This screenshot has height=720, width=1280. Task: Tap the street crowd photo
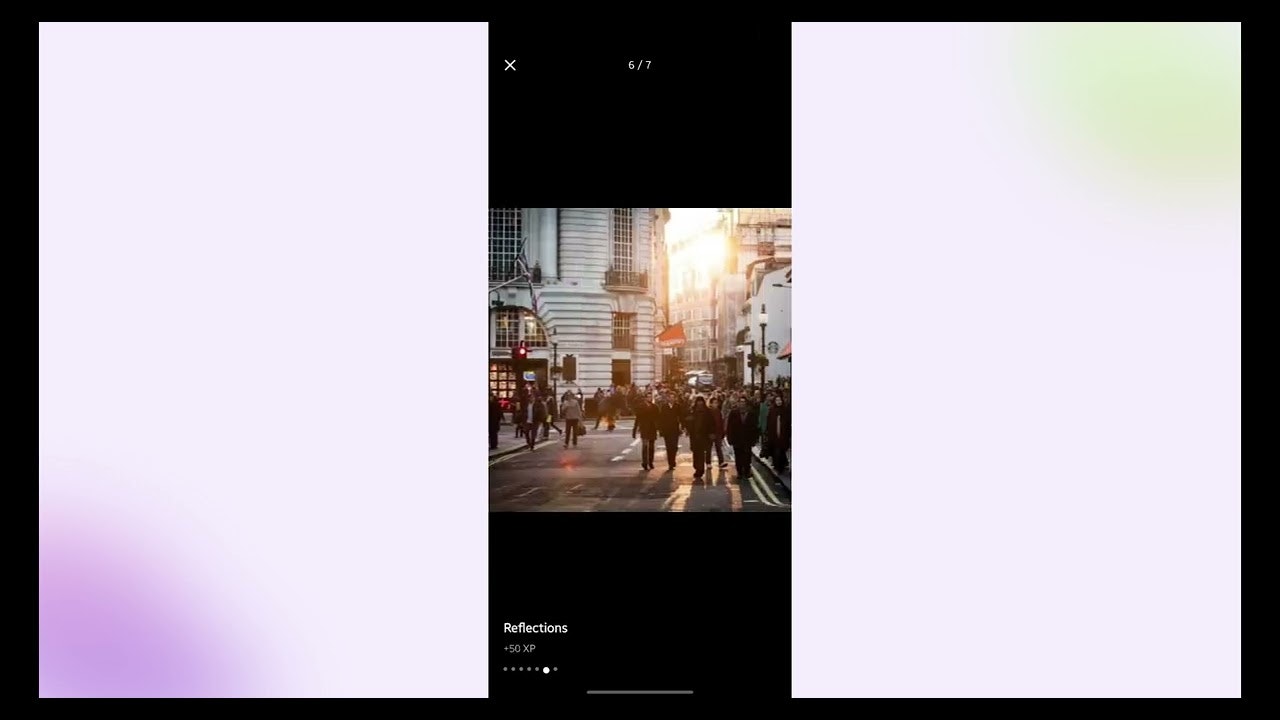click(640, 360)
